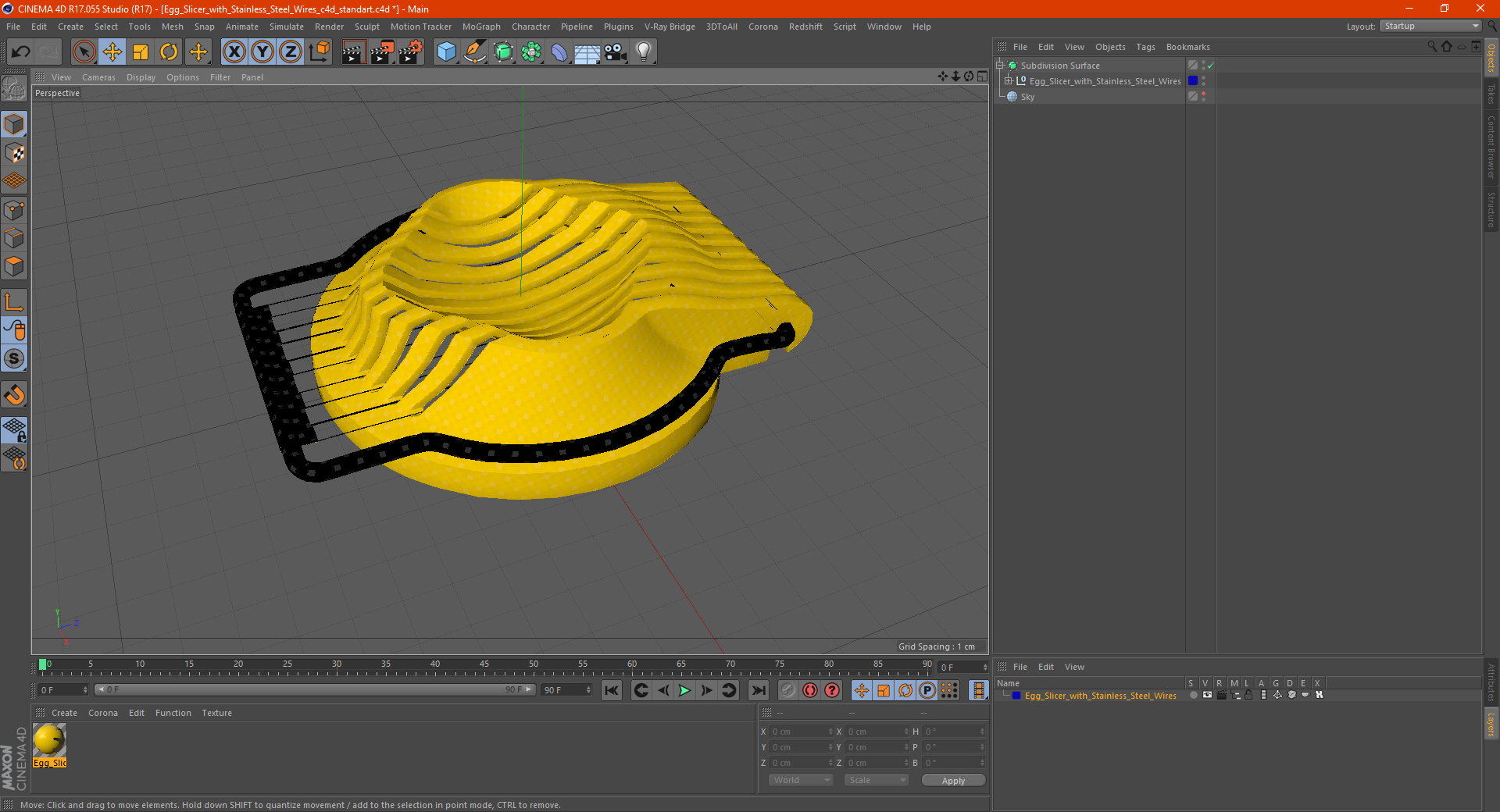Open the Simulate menu
The width and height of the screenshot is (1500, 812).
[287, 27]
